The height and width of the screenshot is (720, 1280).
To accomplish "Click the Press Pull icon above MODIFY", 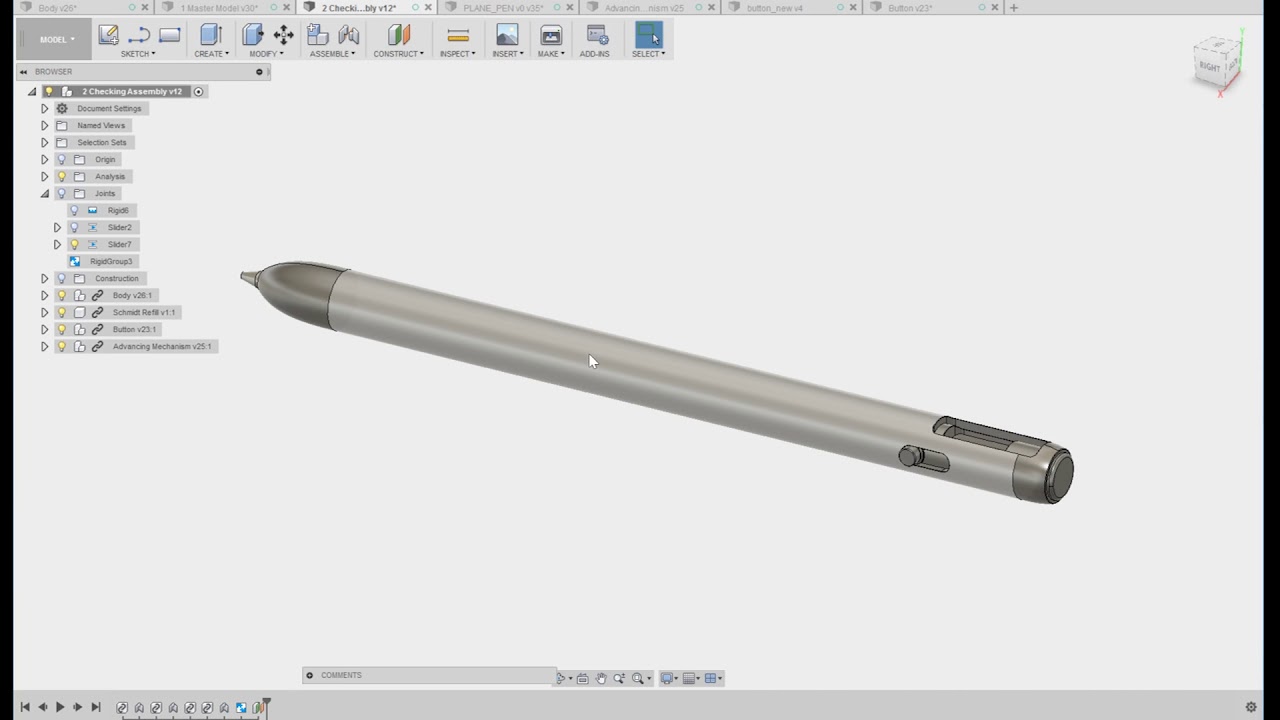I will pyautogui.click(x=253, y=35).
